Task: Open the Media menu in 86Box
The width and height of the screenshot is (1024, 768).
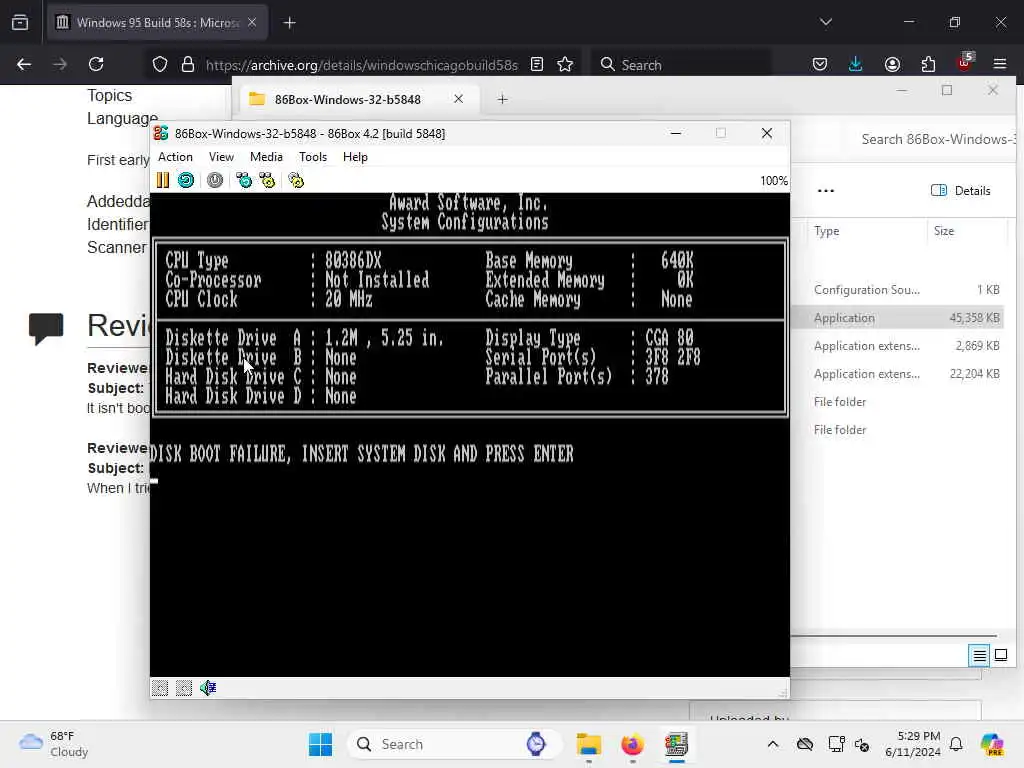Action: click(266, 157)
